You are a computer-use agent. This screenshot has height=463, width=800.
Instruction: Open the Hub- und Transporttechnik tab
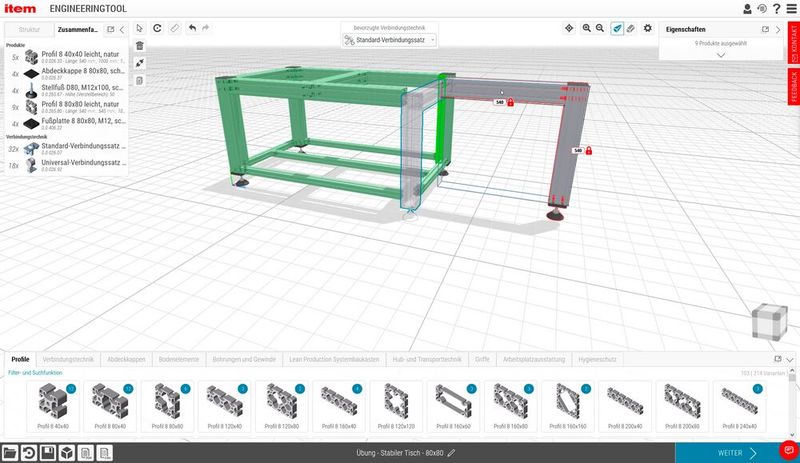click(427, 359)
